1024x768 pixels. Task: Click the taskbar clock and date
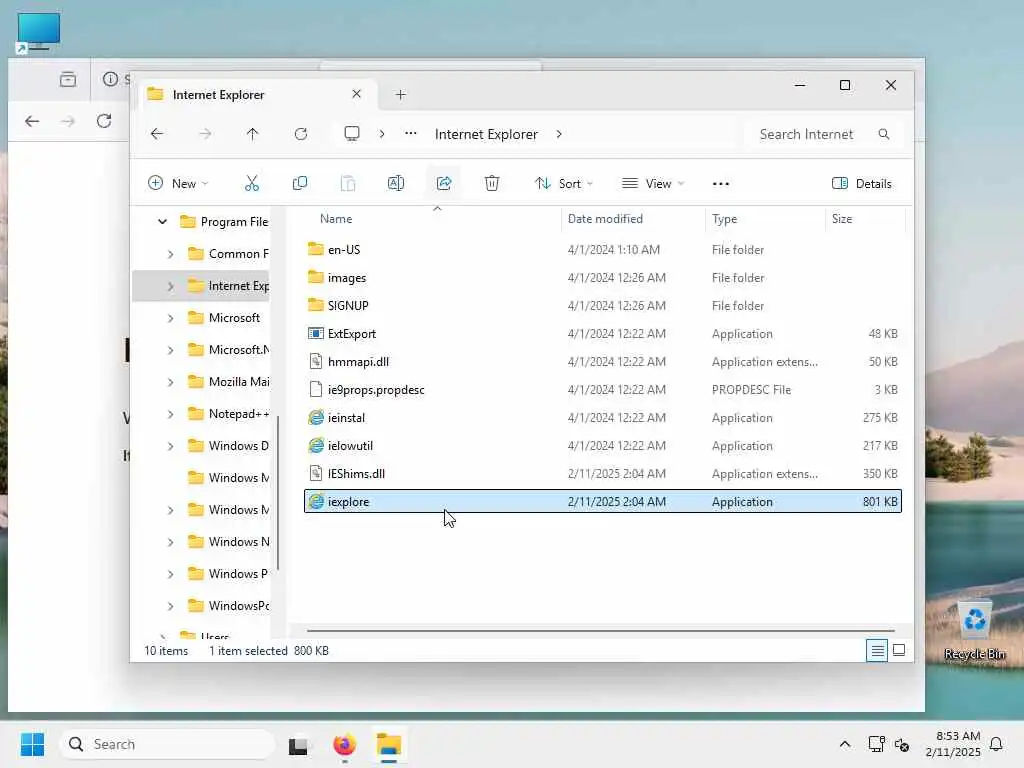coord(953,744)
